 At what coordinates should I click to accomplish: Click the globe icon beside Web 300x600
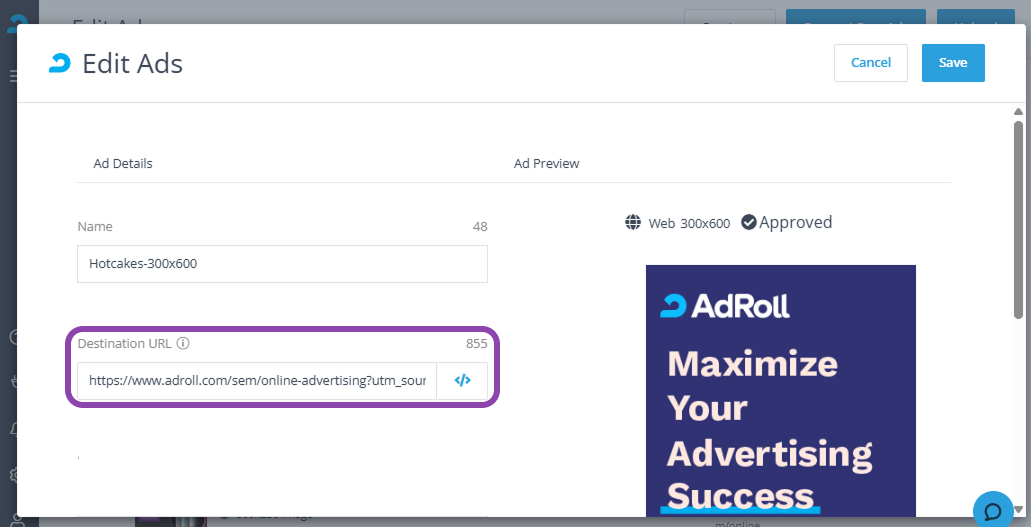pos(633,223)
